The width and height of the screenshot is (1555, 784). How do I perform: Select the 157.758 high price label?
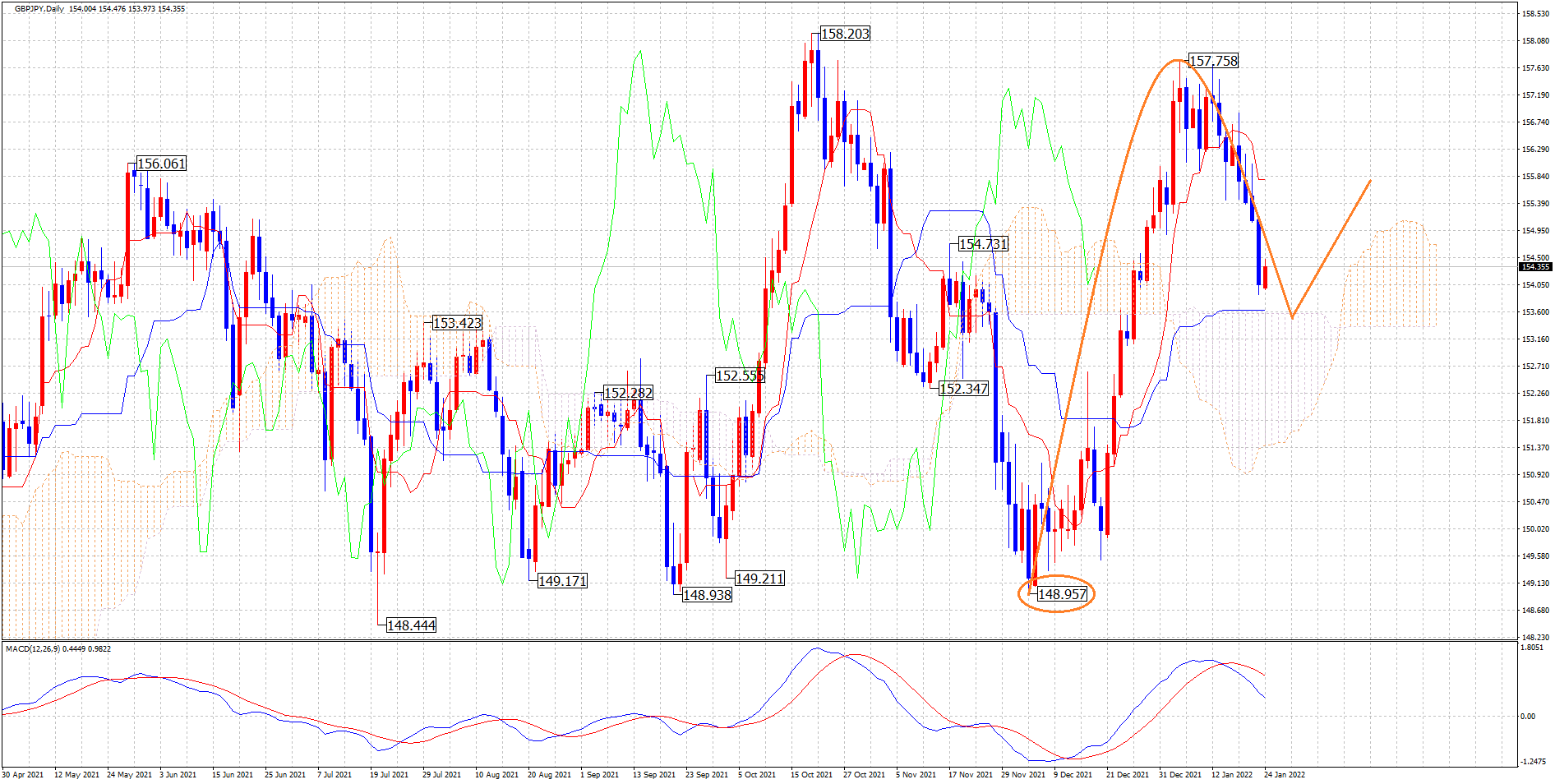click(1213, 61)
